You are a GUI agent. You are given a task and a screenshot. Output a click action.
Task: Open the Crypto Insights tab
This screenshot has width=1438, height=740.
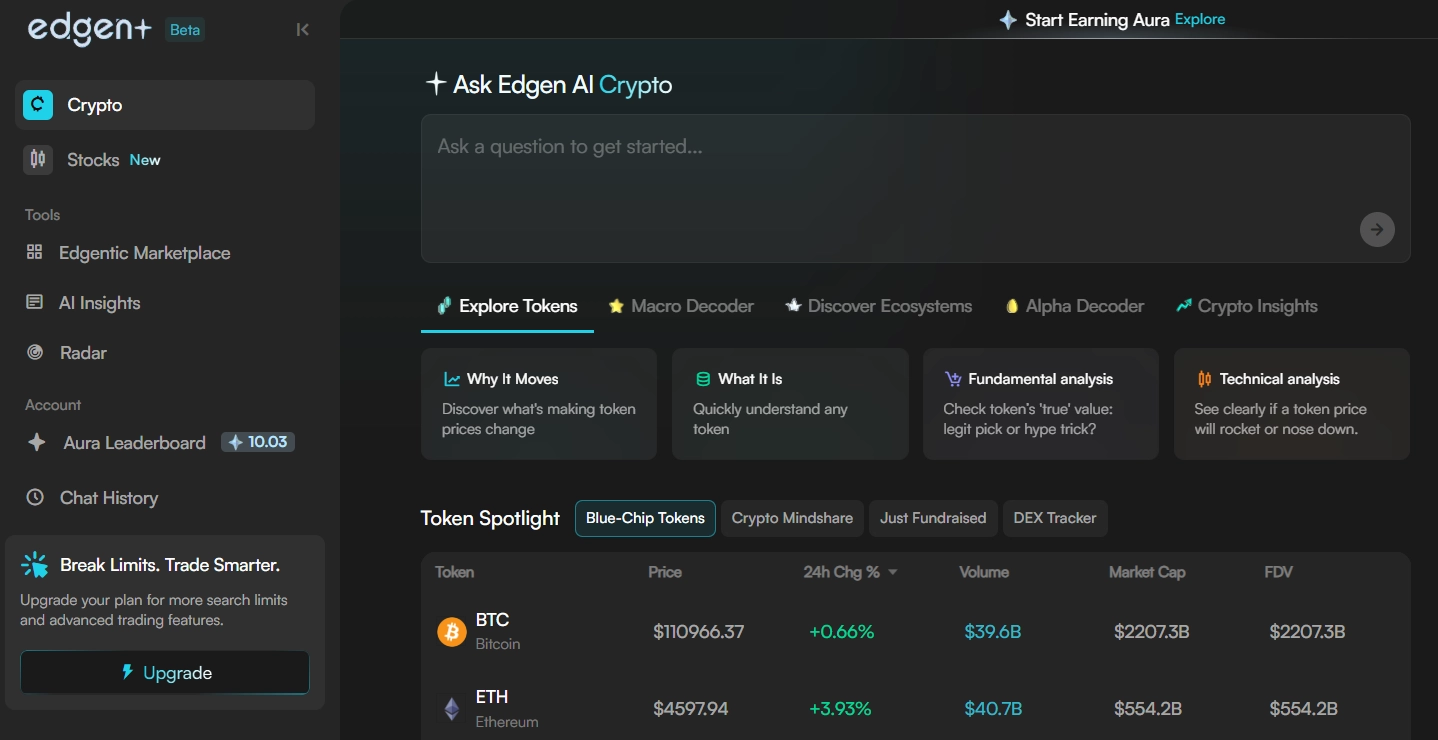[x=1245, y=306]
